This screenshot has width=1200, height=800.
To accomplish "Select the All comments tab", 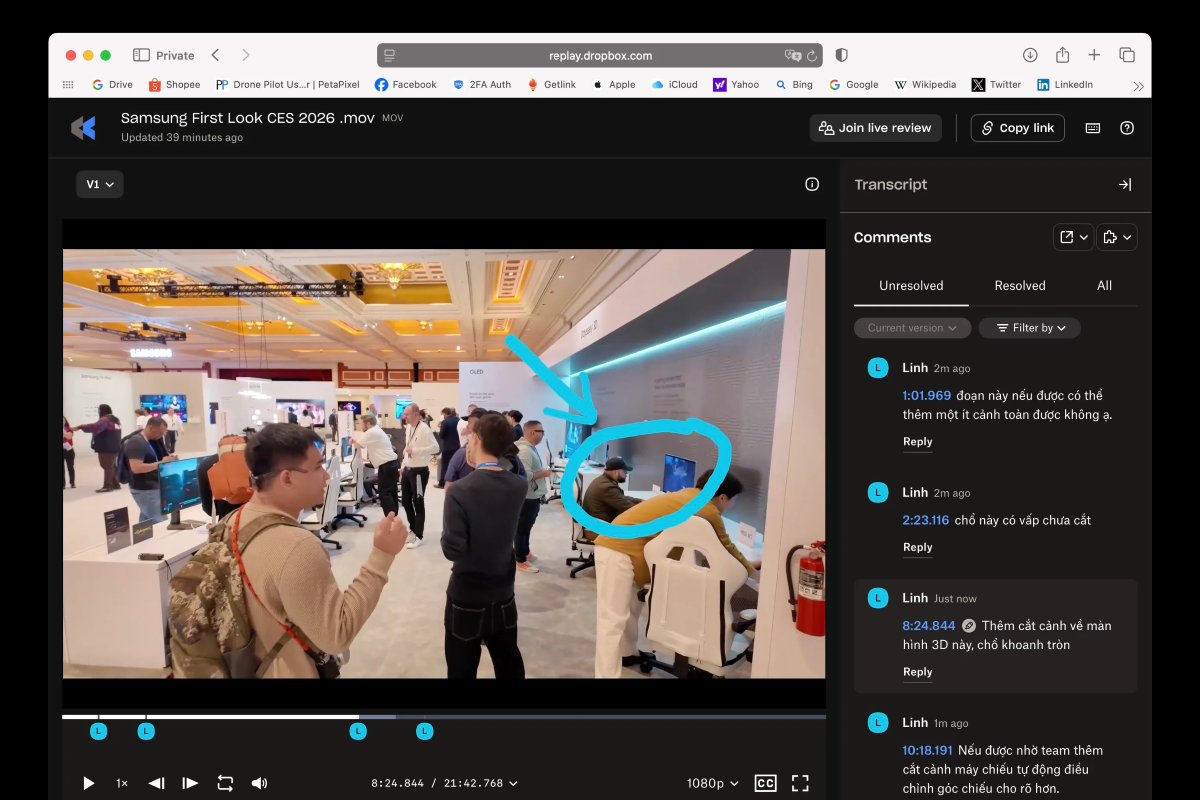I will click(x=1104, y=285).
